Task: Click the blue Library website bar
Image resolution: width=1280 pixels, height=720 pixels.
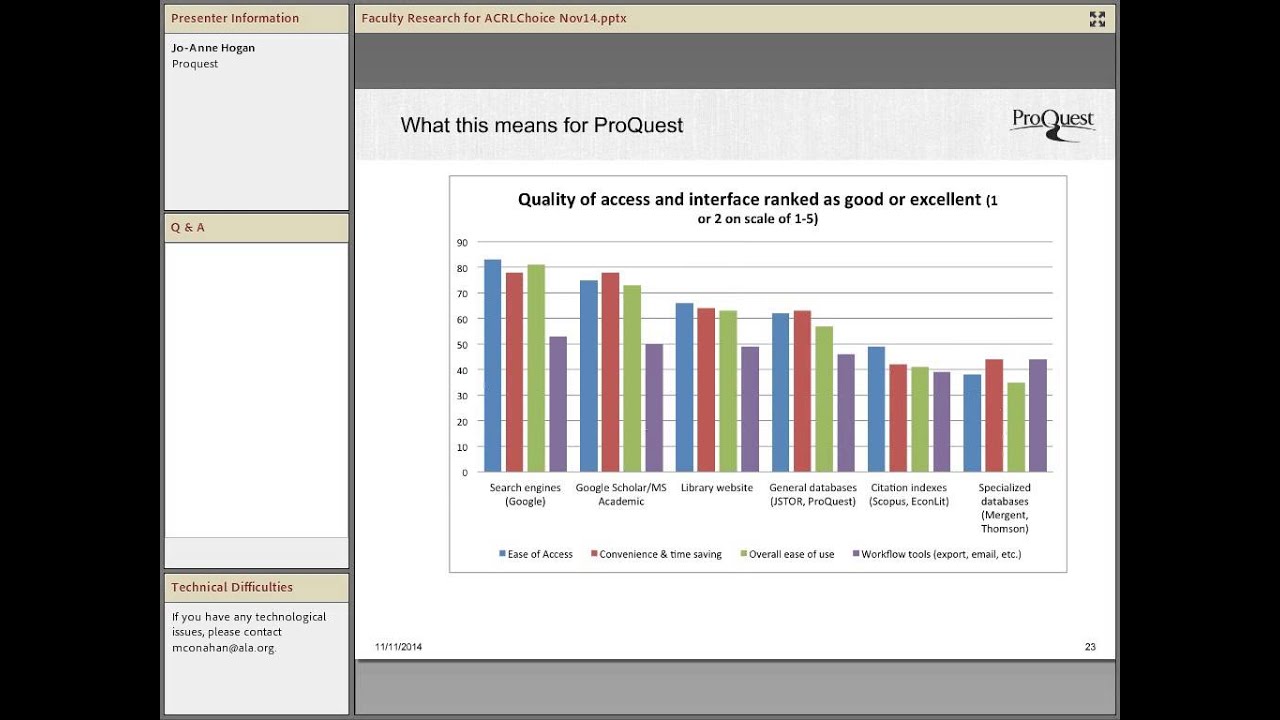Action: click(x=684, y=388)
